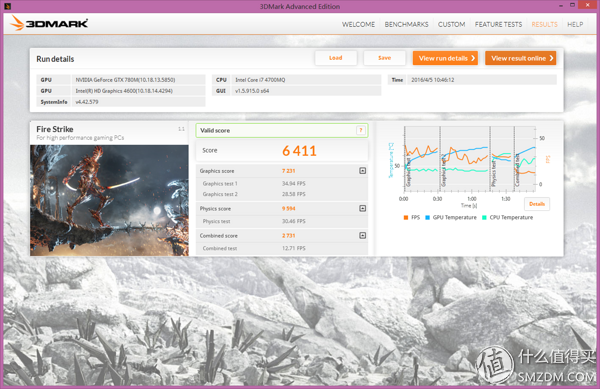
Task: Expand the Graphics score section
Action: (362, 171)
